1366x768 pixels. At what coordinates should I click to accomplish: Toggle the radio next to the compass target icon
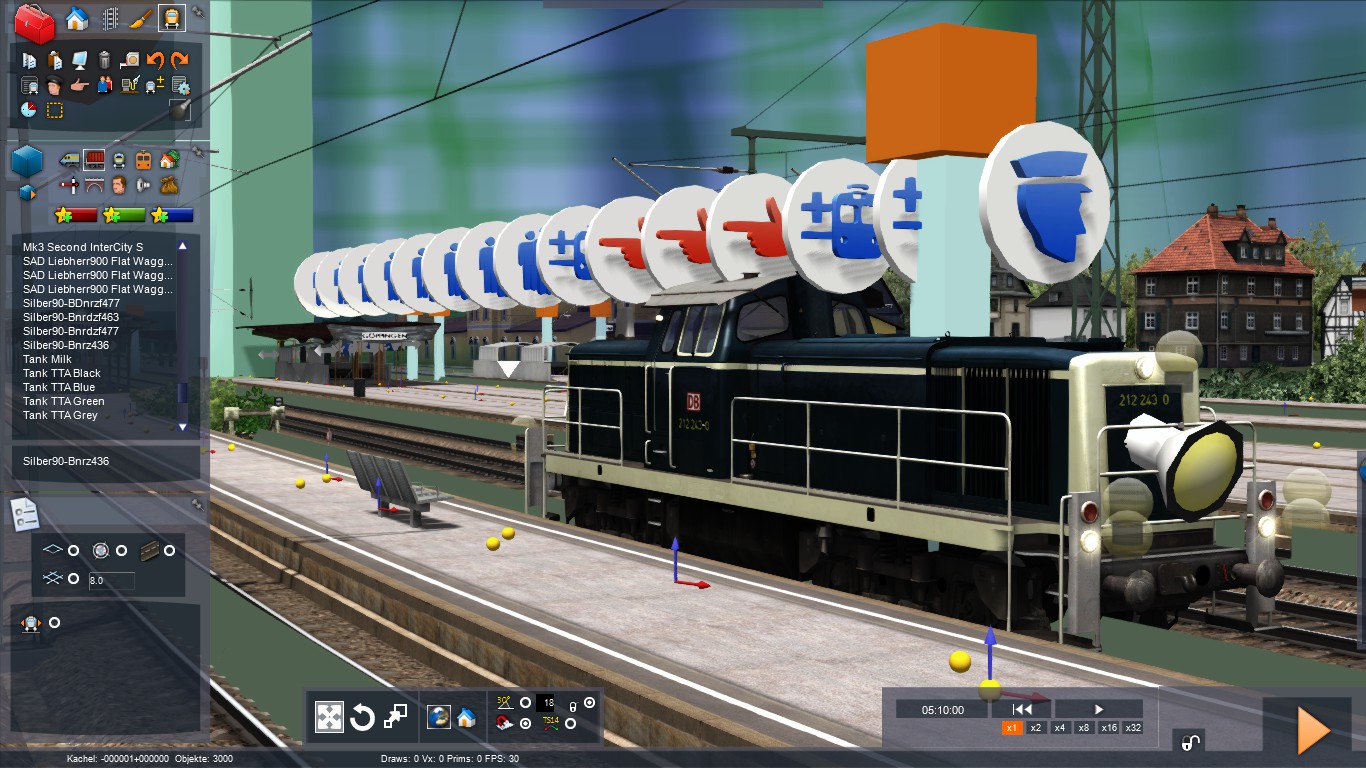tap(122, 550)
